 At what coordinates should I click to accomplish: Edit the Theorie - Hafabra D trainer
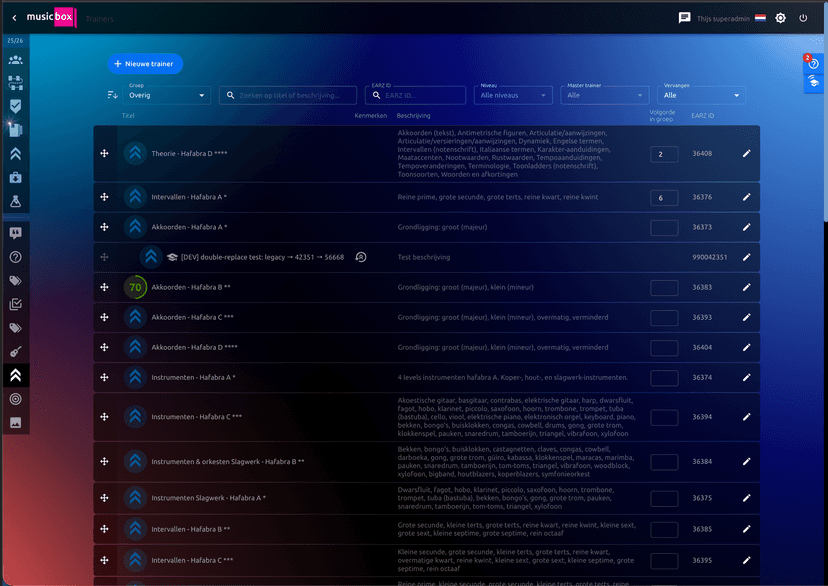click(x=746, y=154)
